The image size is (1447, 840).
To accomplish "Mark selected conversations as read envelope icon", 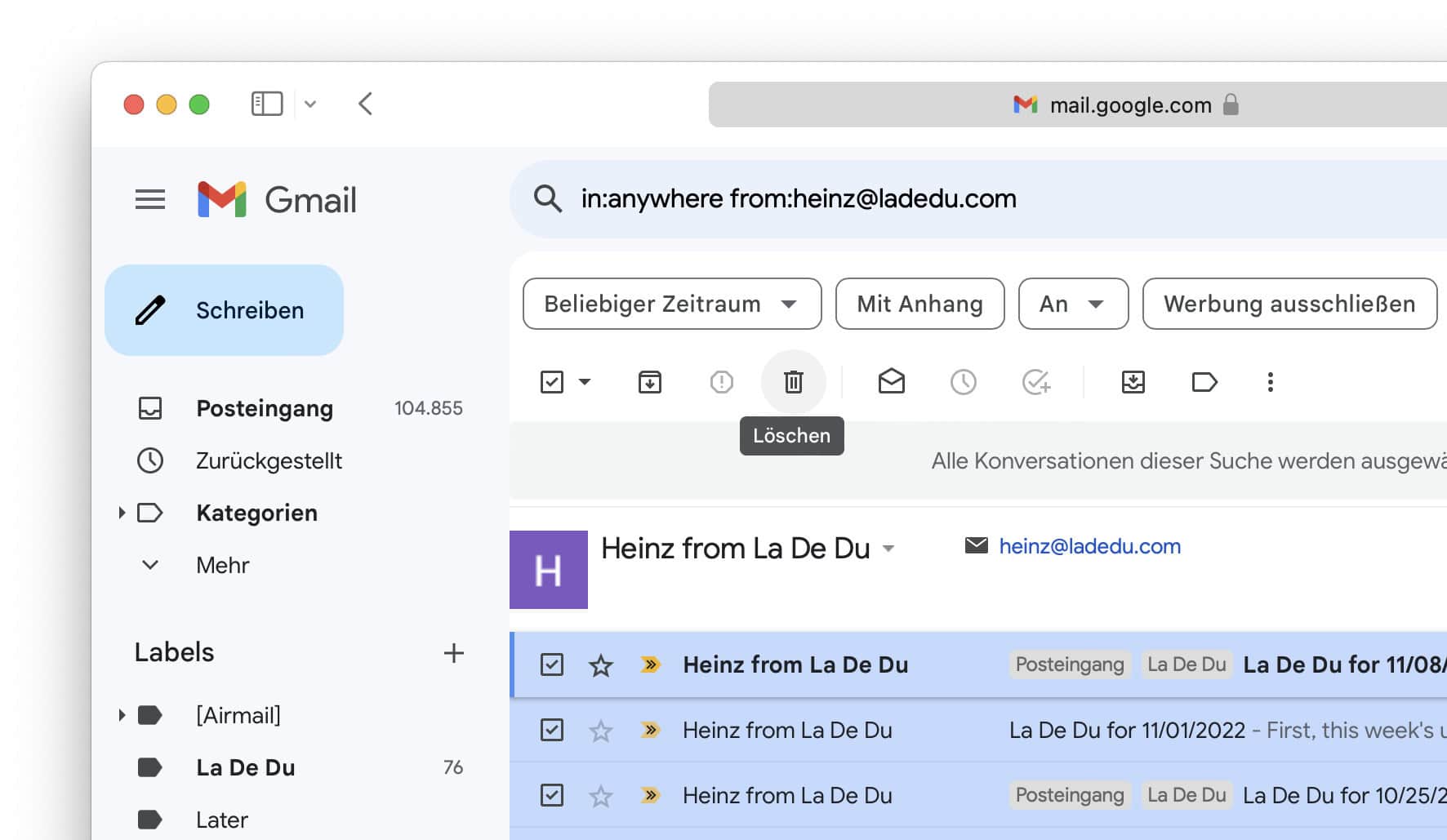I will point(892,381).
